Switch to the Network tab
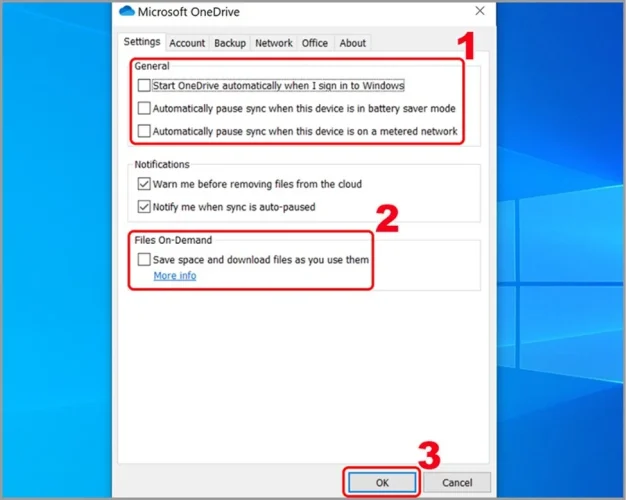 tap(274, 43)
